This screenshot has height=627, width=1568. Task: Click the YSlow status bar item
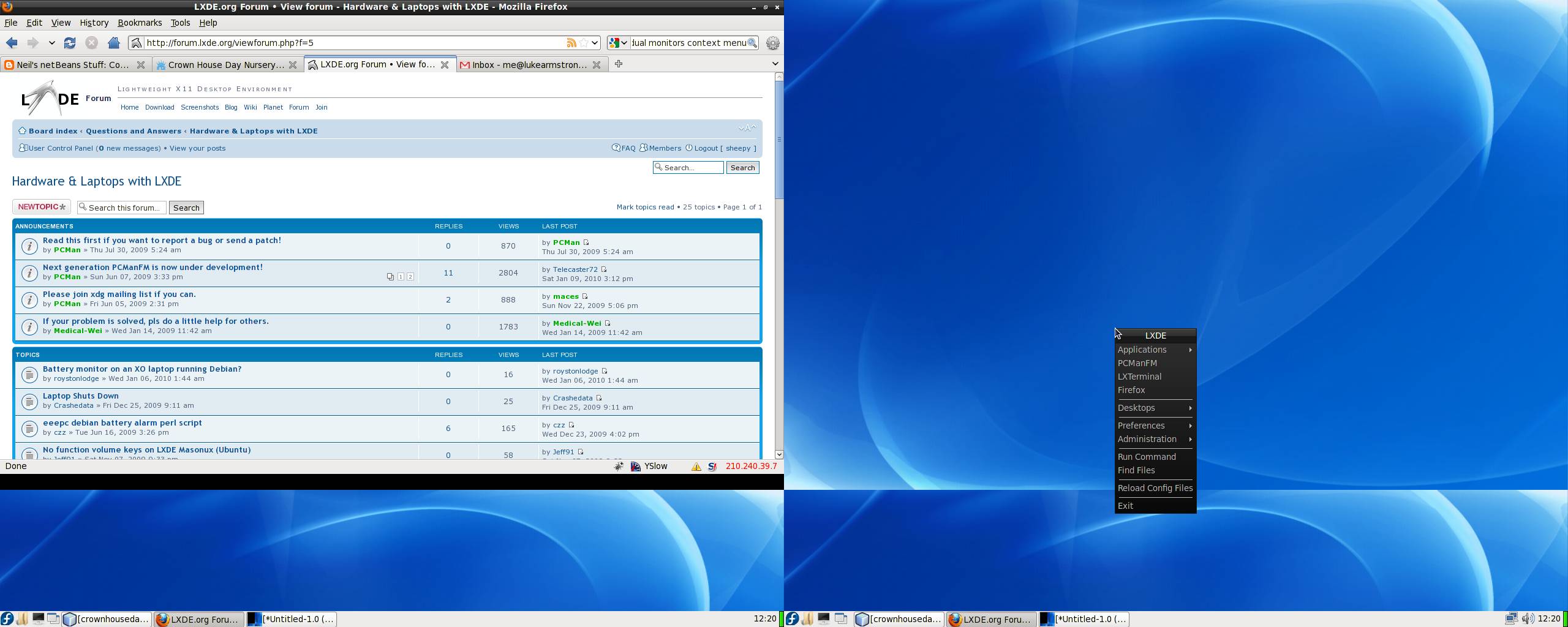point(649,467)
